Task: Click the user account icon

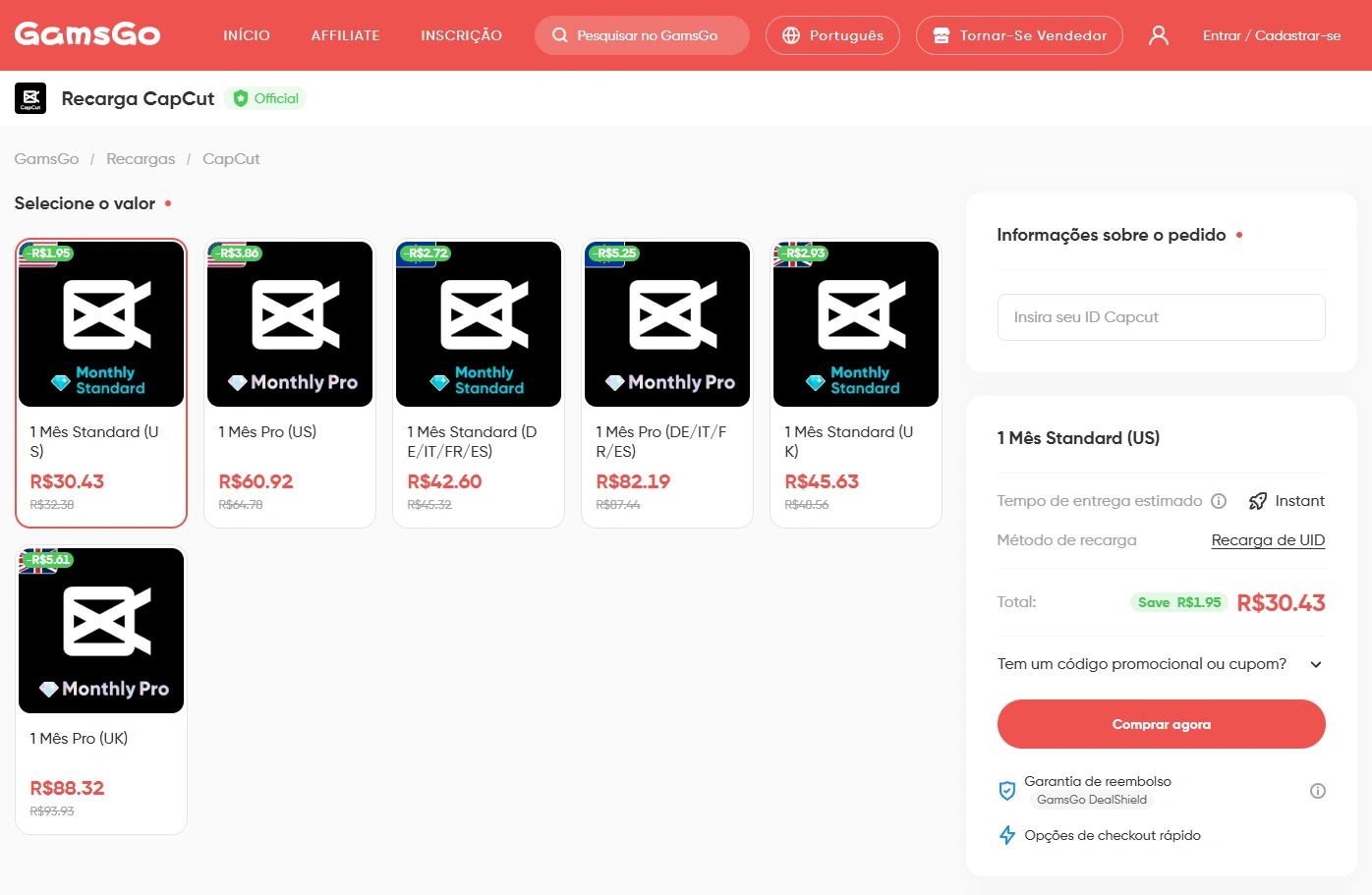Action: point(1159,35)
